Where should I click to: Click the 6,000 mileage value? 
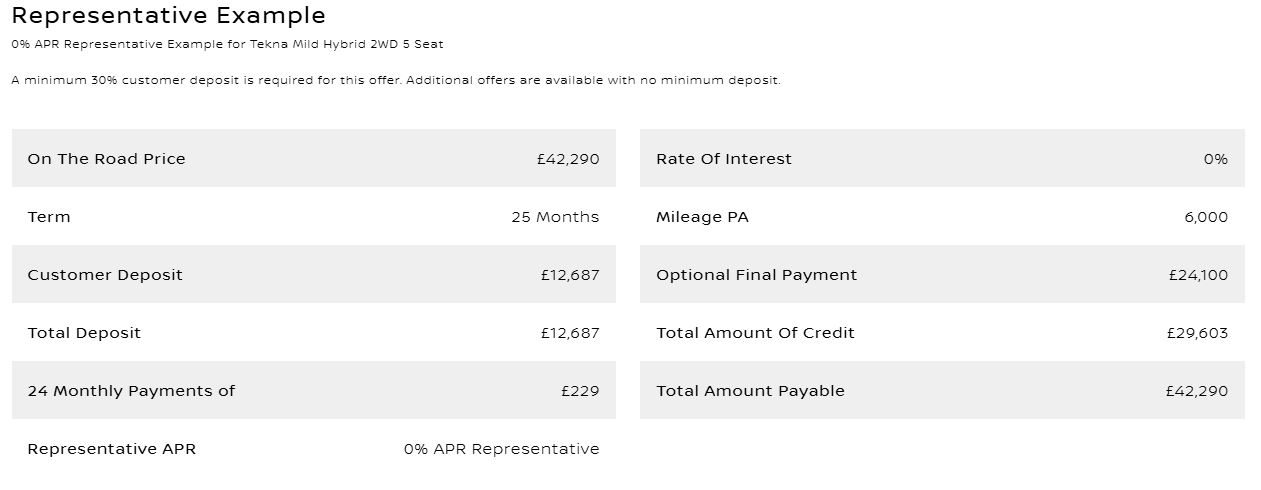(x=1206, y=217)
